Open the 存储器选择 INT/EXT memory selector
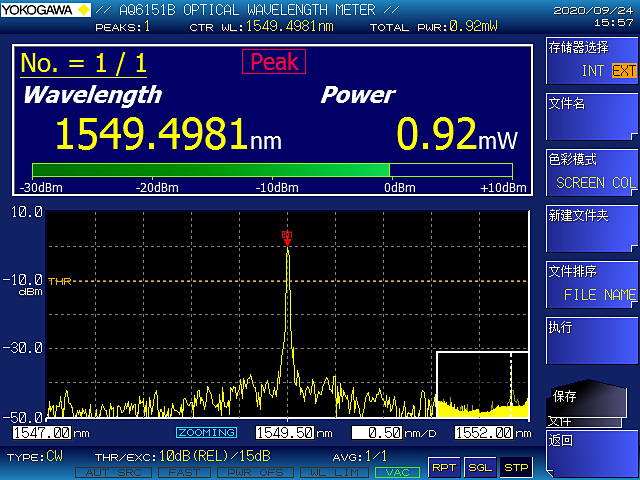This screenshot has height=480, width=640. tap(590, 60)
